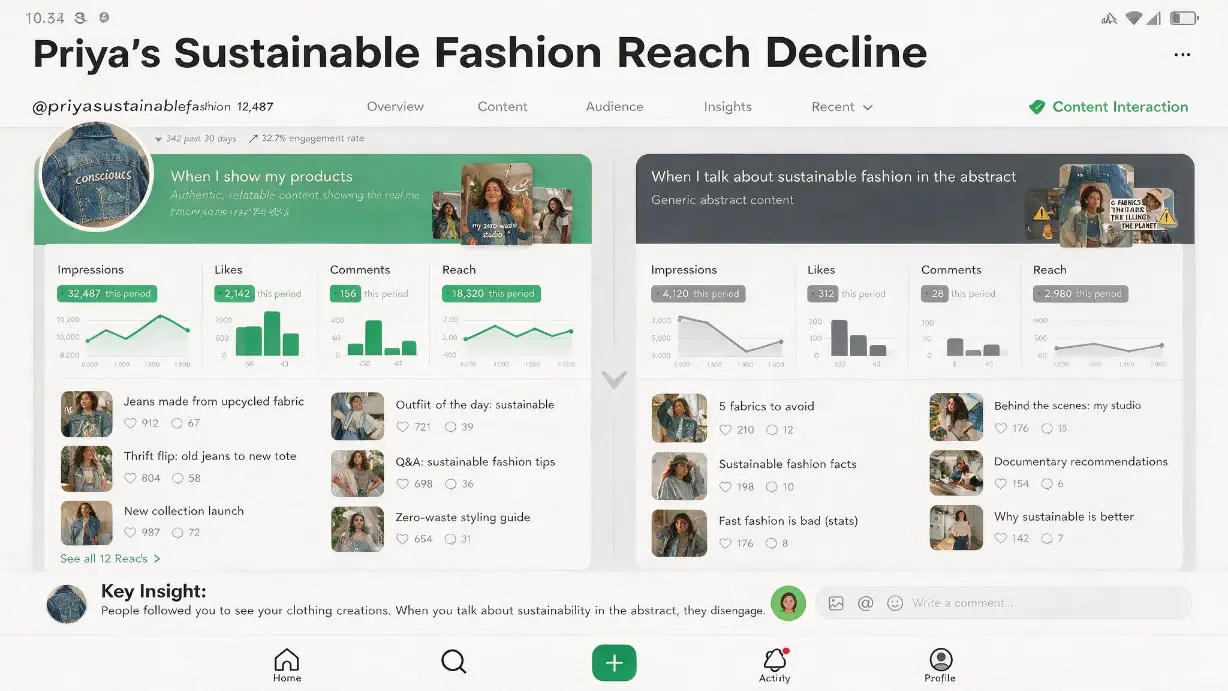Click the 156 comments badge
This screenshot has width=1228, height=691.
click(346, 294)
